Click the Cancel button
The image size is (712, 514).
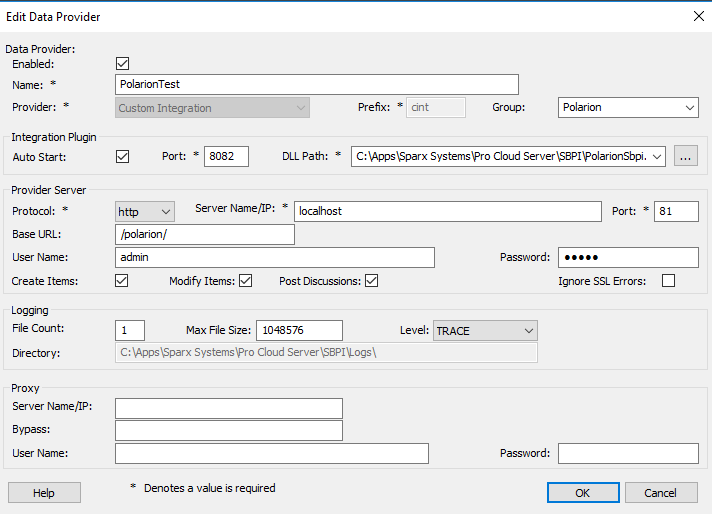[x=661, y=493]
